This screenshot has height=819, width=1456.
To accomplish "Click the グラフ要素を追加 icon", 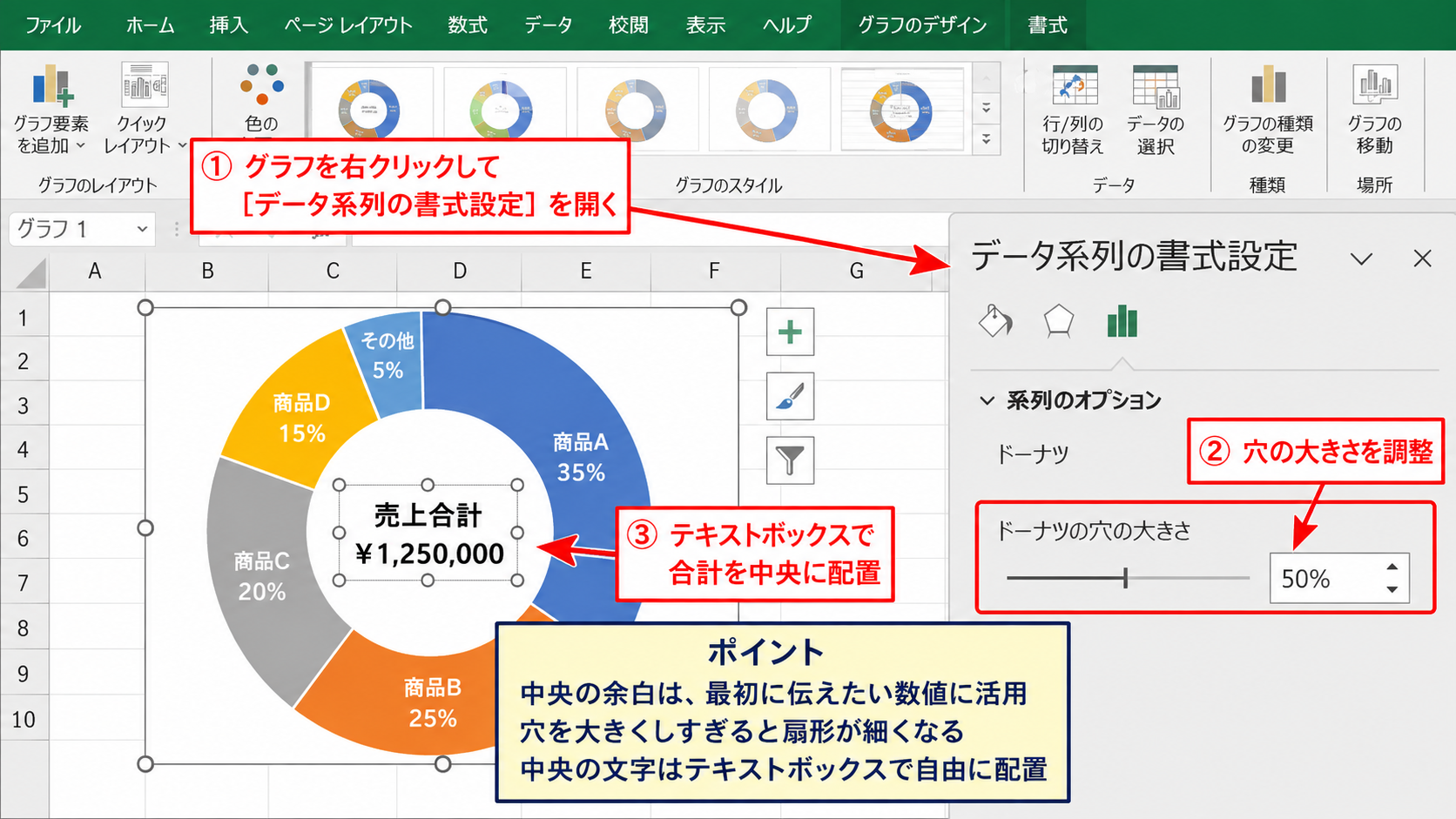I will click(x=52, y=86).
